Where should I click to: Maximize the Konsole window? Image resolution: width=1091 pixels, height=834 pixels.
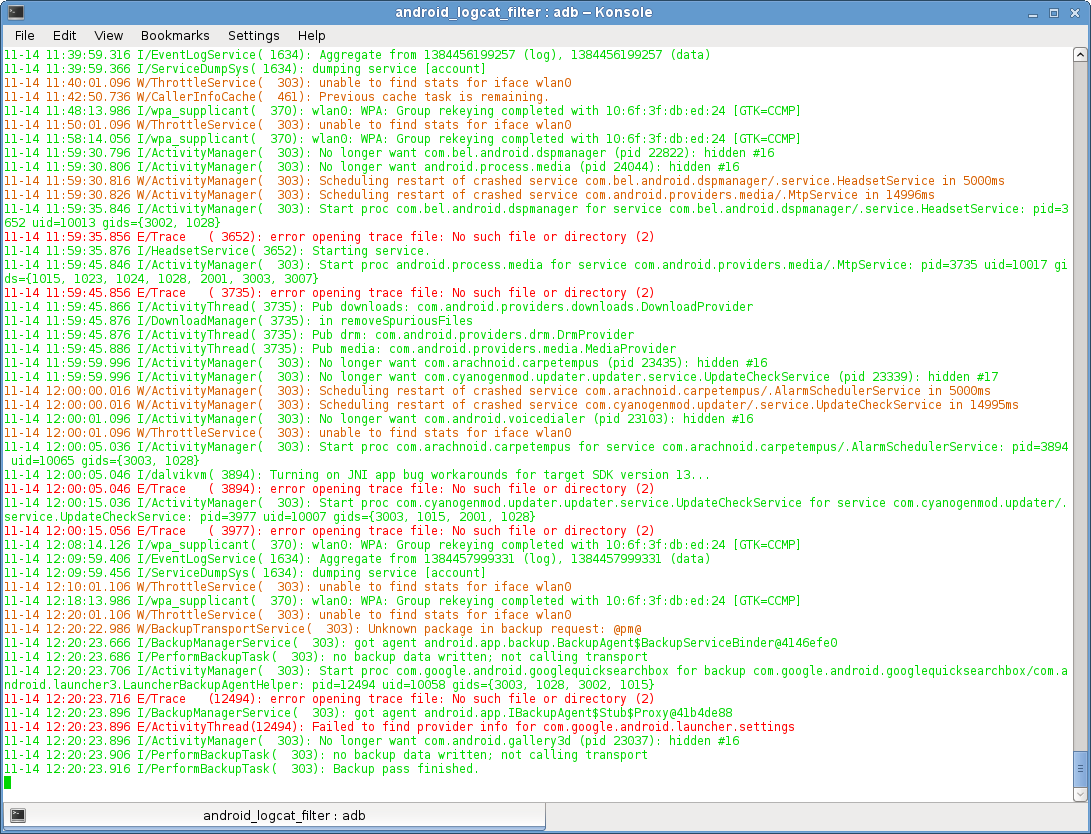coord(1055,12)
